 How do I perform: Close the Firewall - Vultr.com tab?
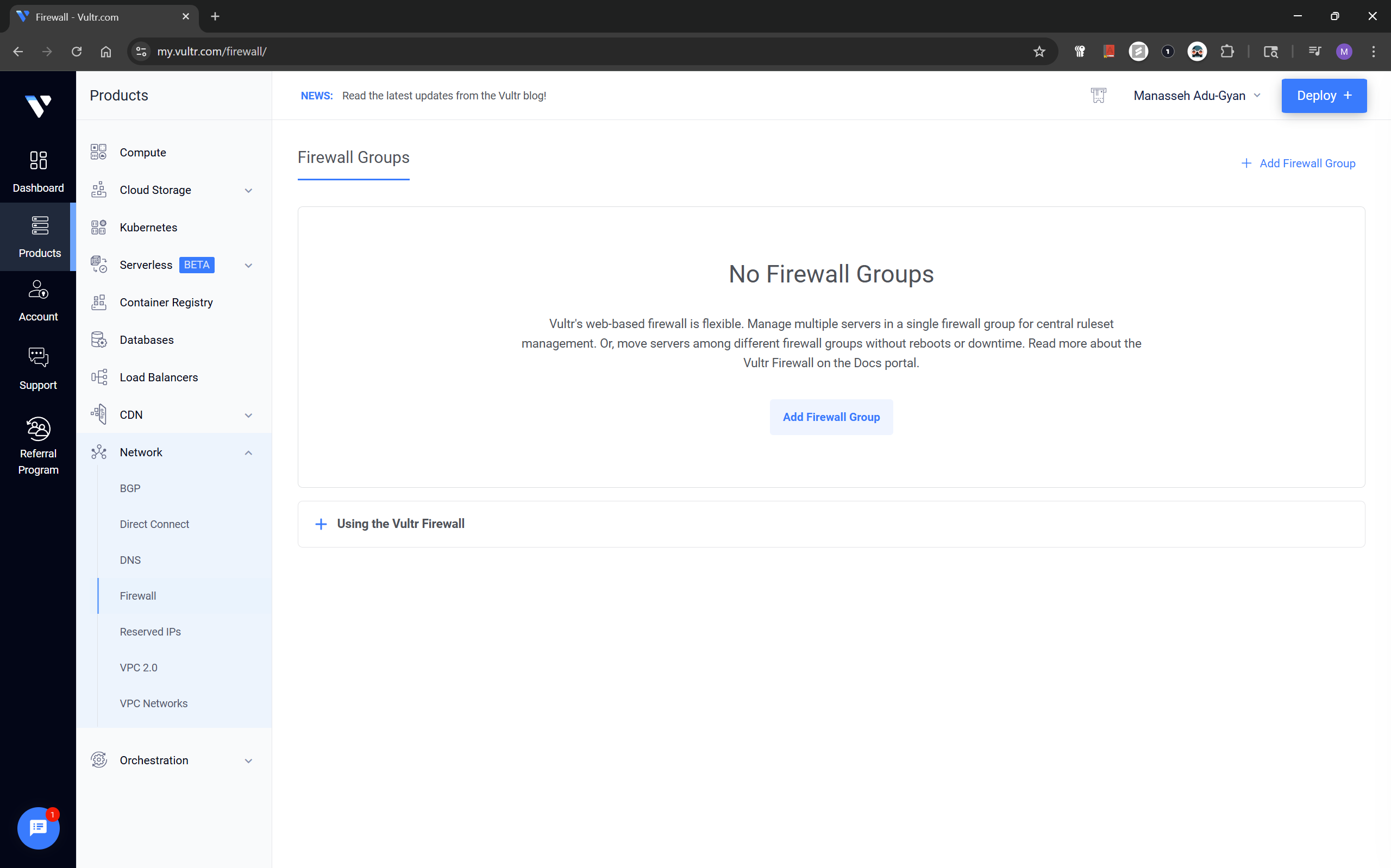185,17
